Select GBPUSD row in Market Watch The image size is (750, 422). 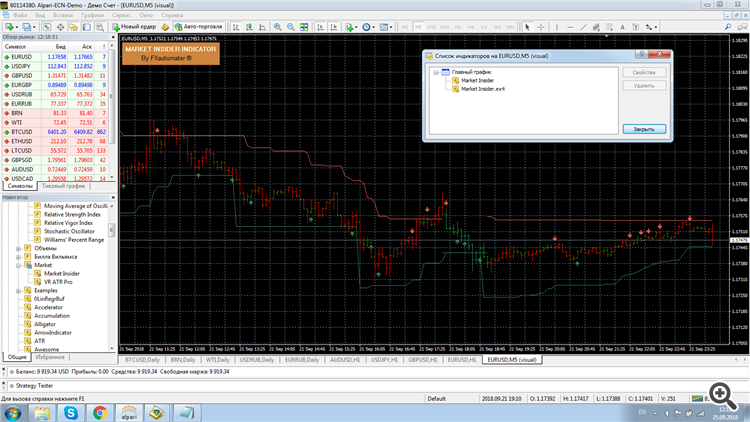click(55, 76)
